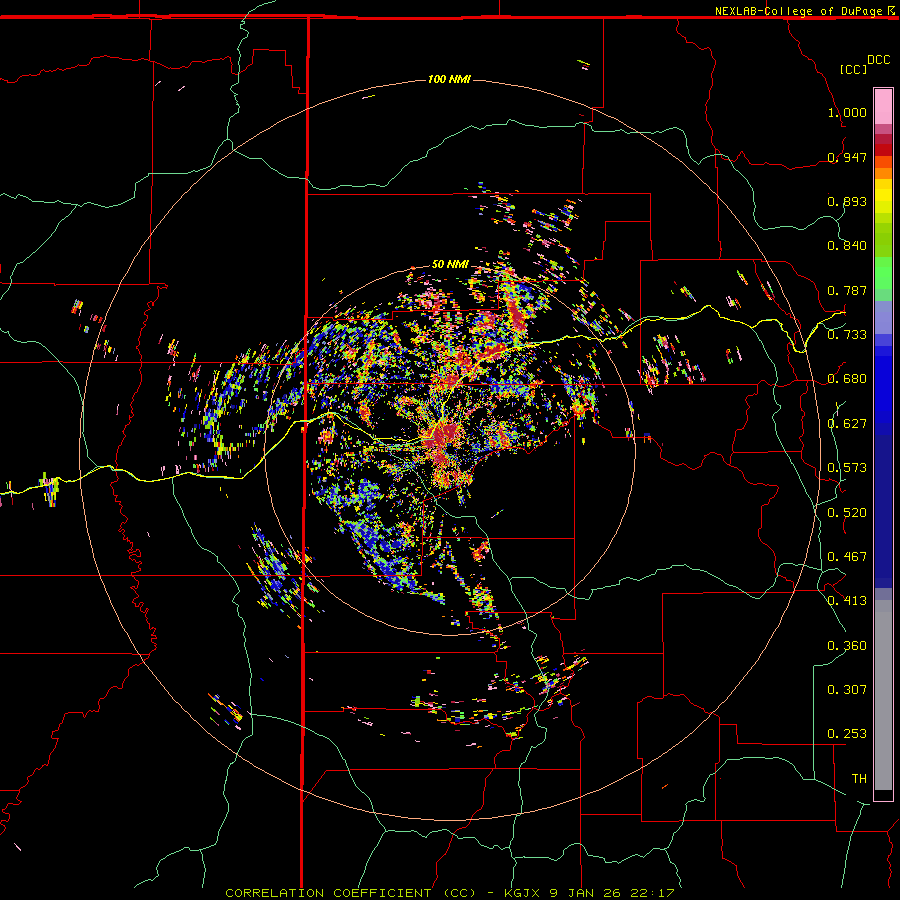This screenshot has width=900, height=900.
Task: Click the 0.840 legend value
Action: (x=847, y=246)
